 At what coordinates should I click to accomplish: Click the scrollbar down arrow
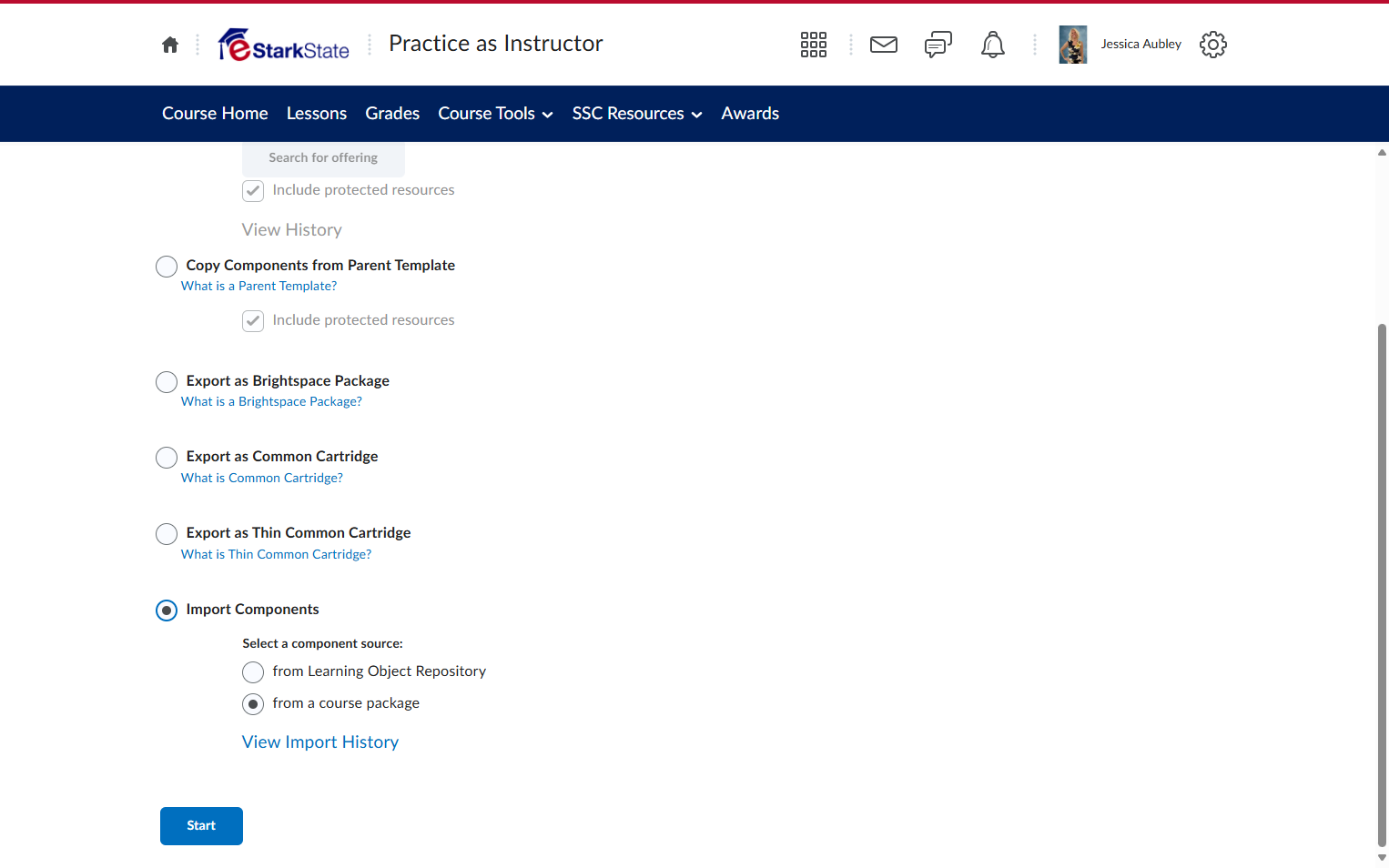[1382, 858]
